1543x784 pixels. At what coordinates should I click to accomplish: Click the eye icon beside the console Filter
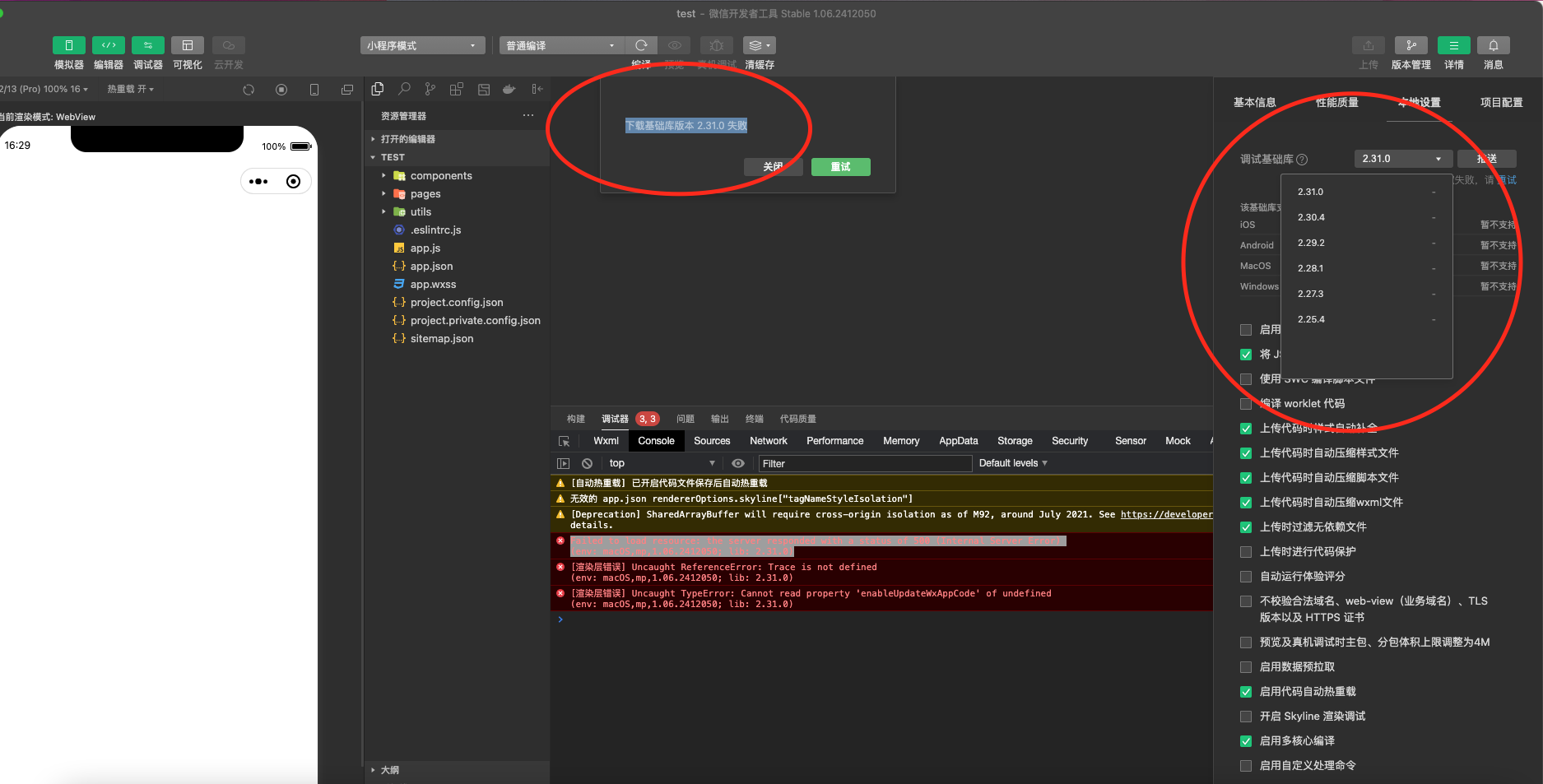[x=738, y=463]
